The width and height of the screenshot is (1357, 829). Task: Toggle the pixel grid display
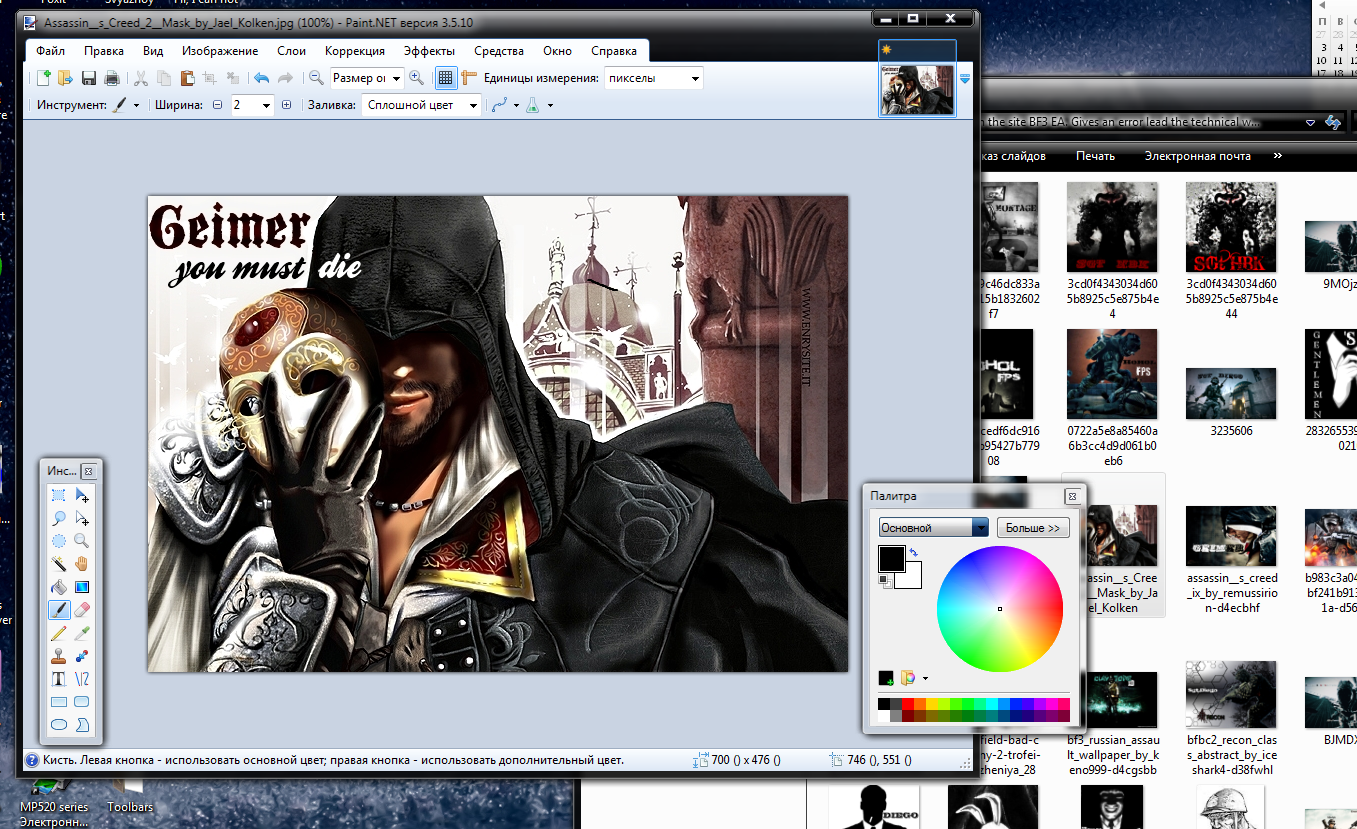[446, 78]
